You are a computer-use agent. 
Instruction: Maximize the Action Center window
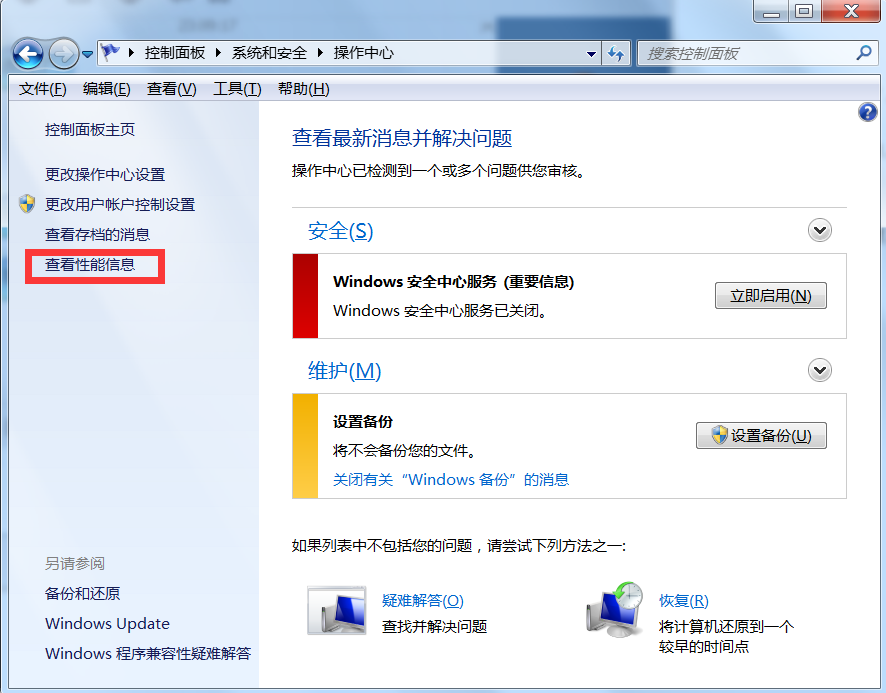804,11
